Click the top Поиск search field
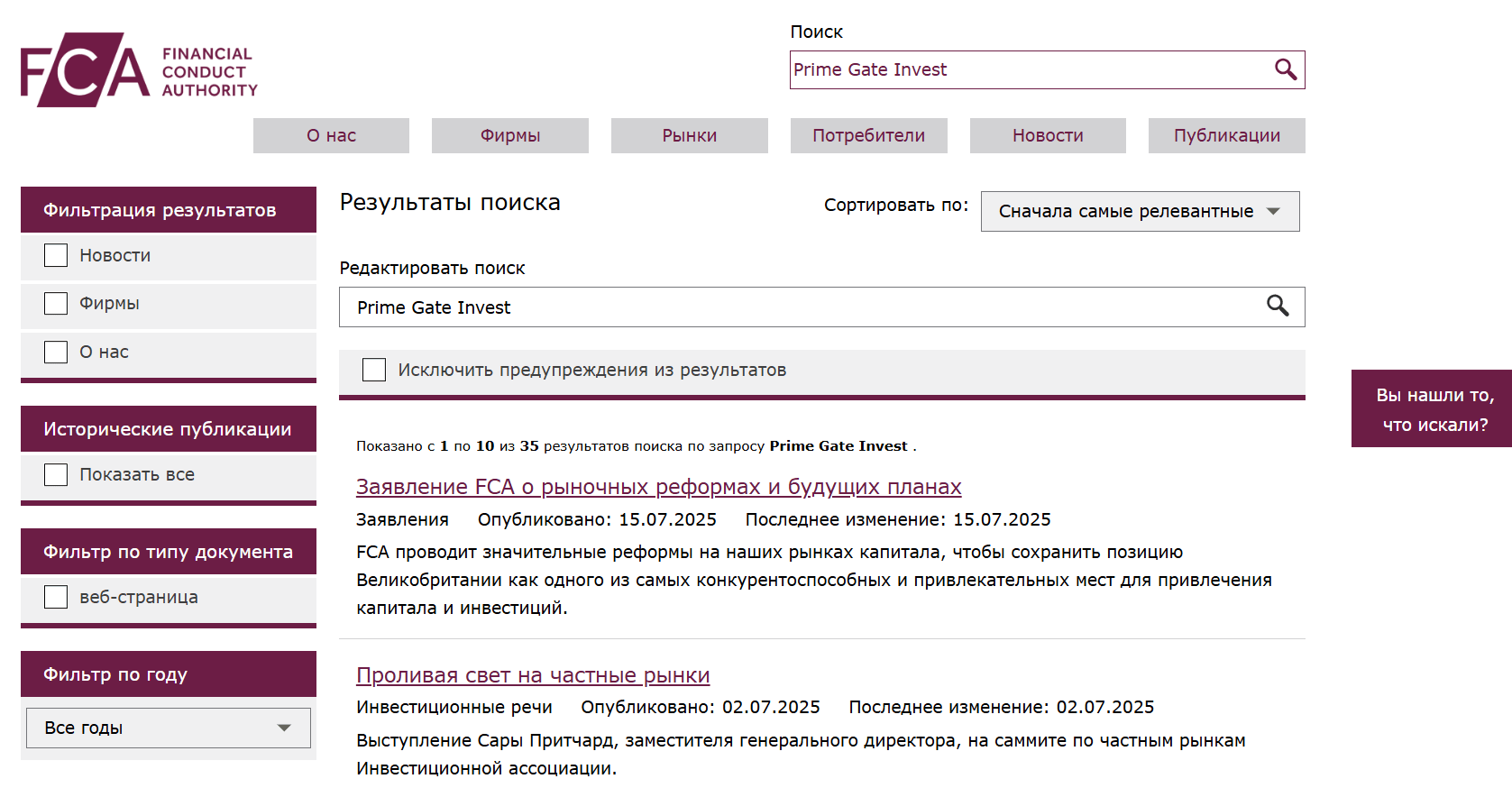Image resolution: width=1512 pixels, height=797 pixels. pyautogui.click(x=1028, y=69)
